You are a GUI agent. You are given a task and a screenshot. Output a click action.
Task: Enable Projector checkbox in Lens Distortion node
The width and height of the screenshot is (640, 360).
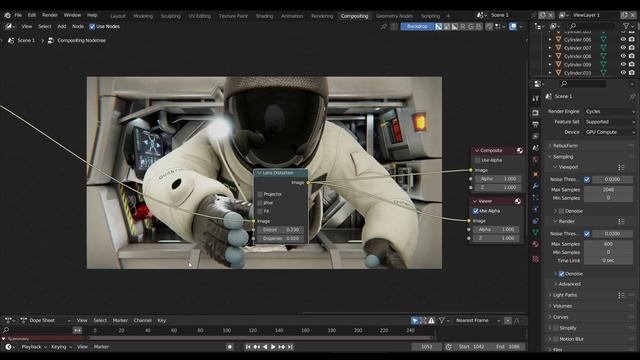pos(260,194)
